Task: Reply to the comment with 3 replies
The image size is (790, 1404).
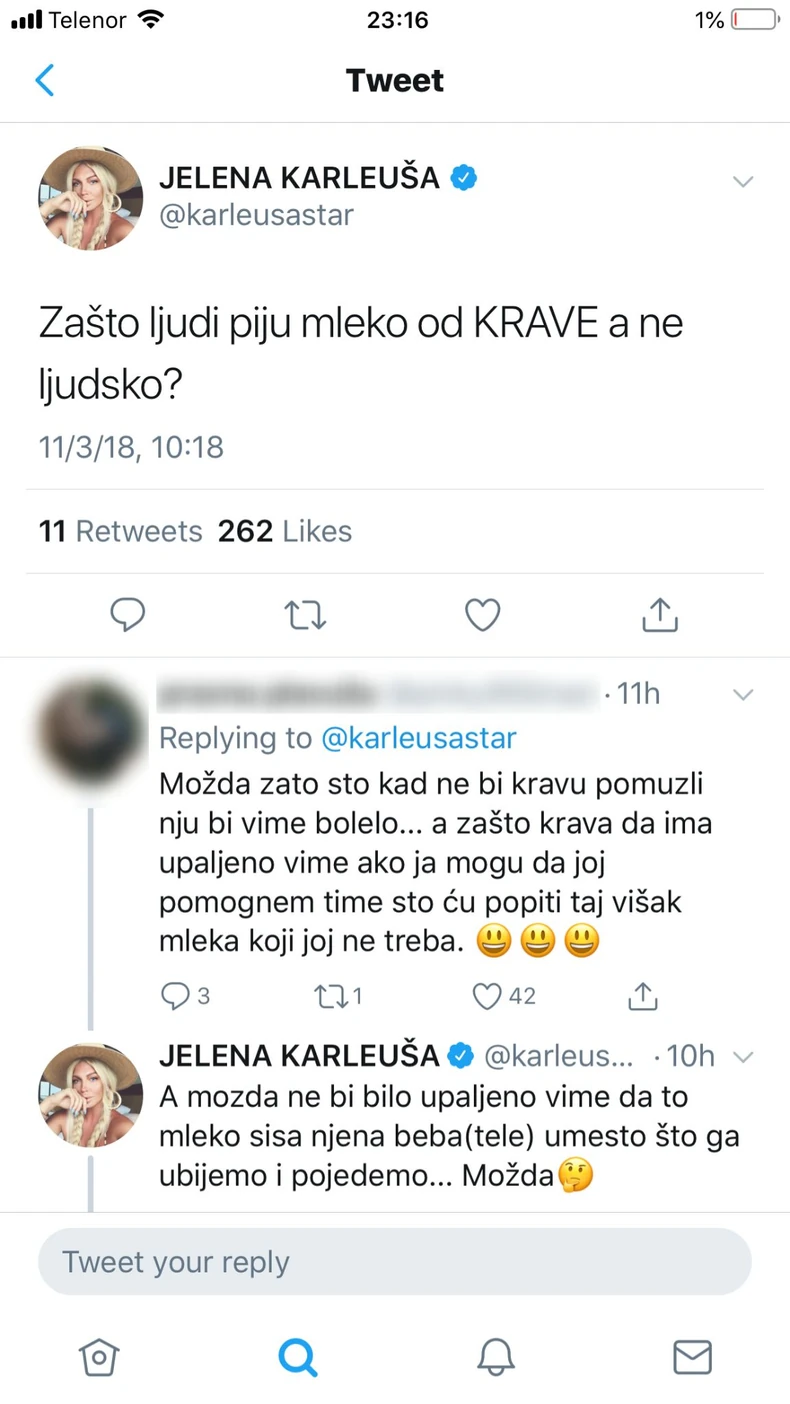Action: 174,995
